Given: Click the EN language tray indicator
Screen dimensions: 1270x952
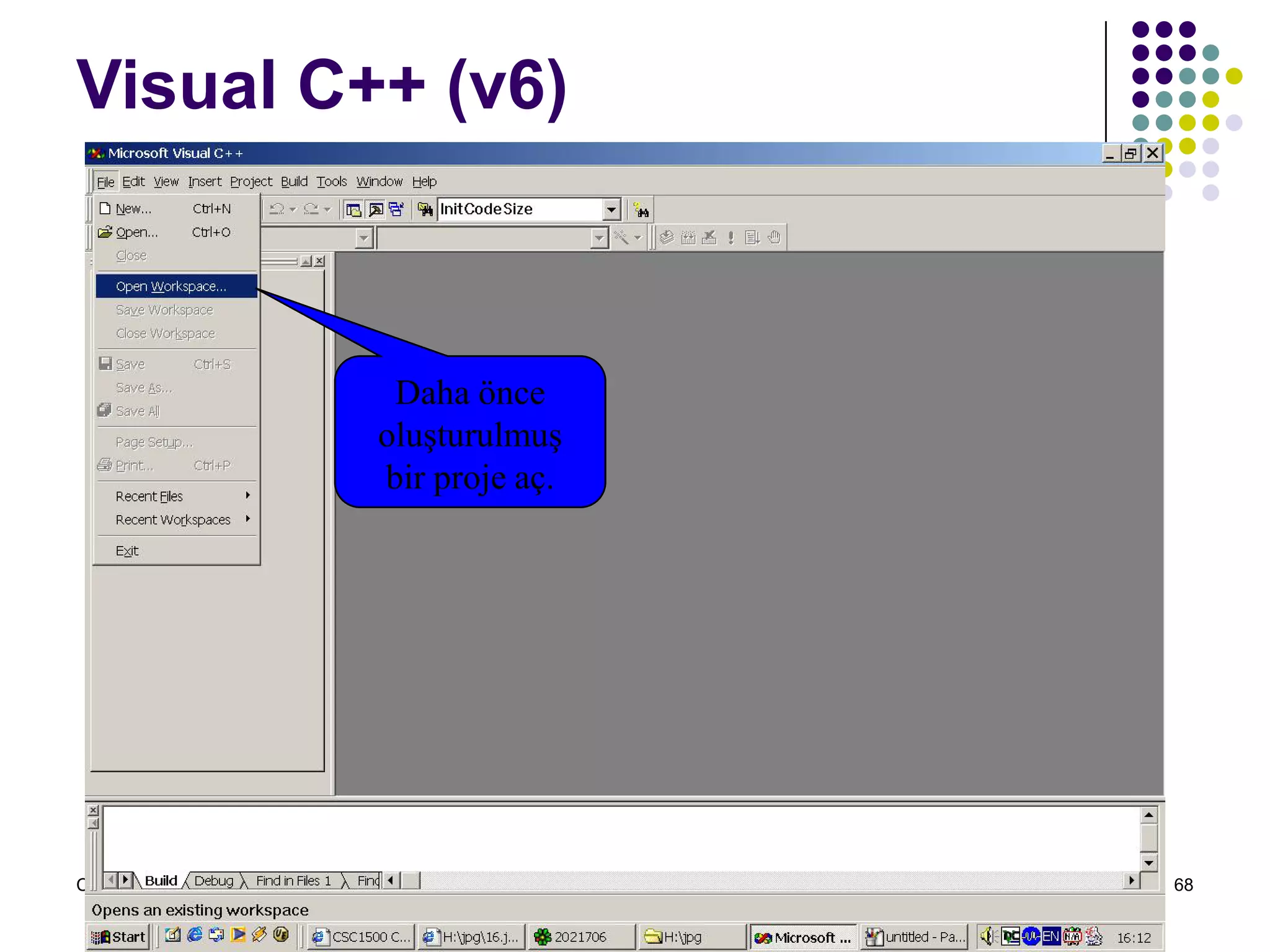Looking at the screenshot, I should (x=1050, y=937).
